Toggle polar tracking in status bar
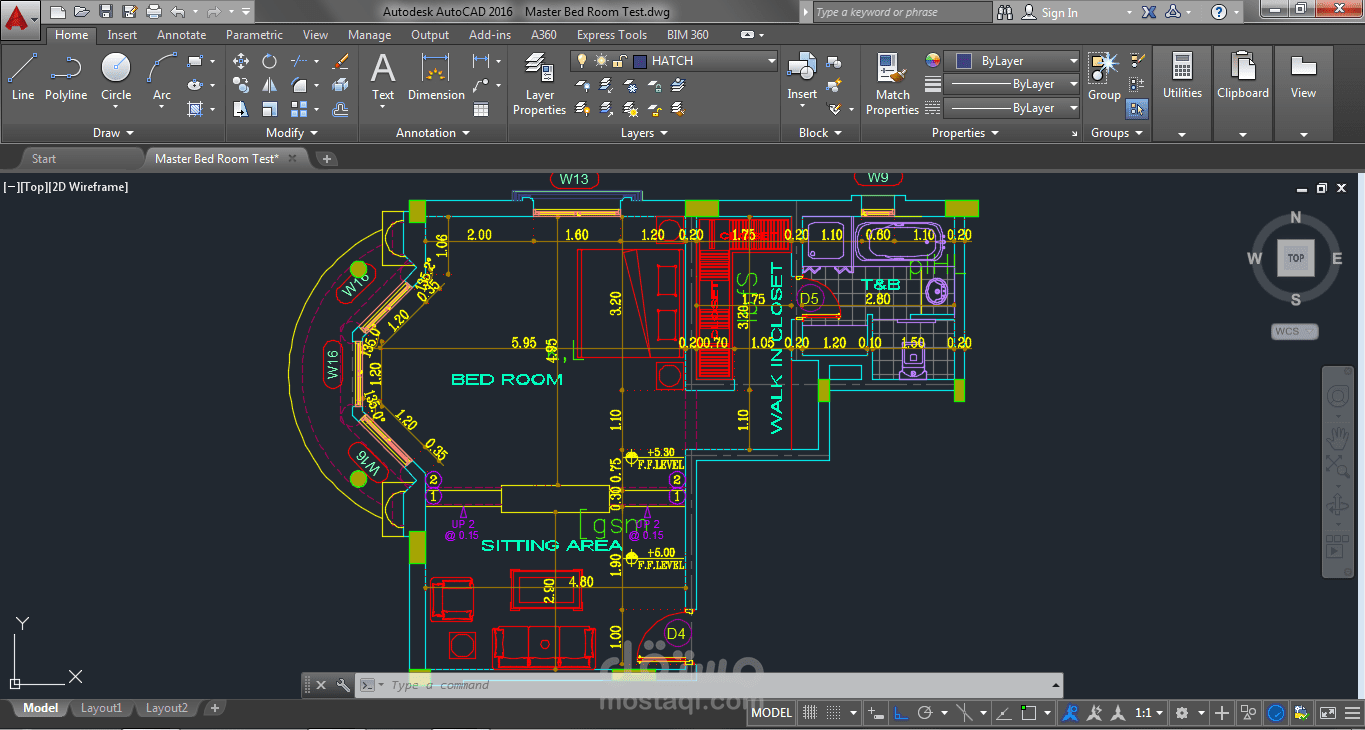 click(x=925, y=713)
